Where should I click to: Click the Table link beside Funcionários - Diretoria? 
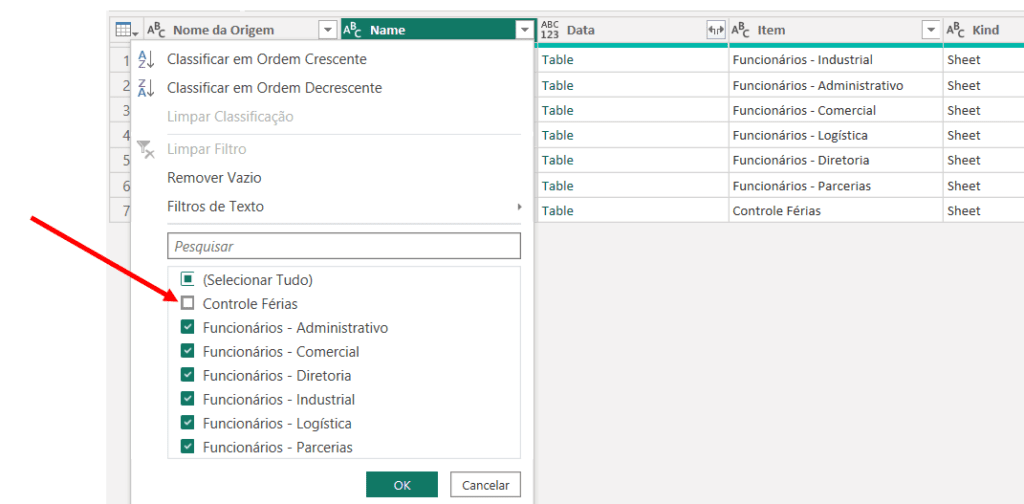pos(557,160)
